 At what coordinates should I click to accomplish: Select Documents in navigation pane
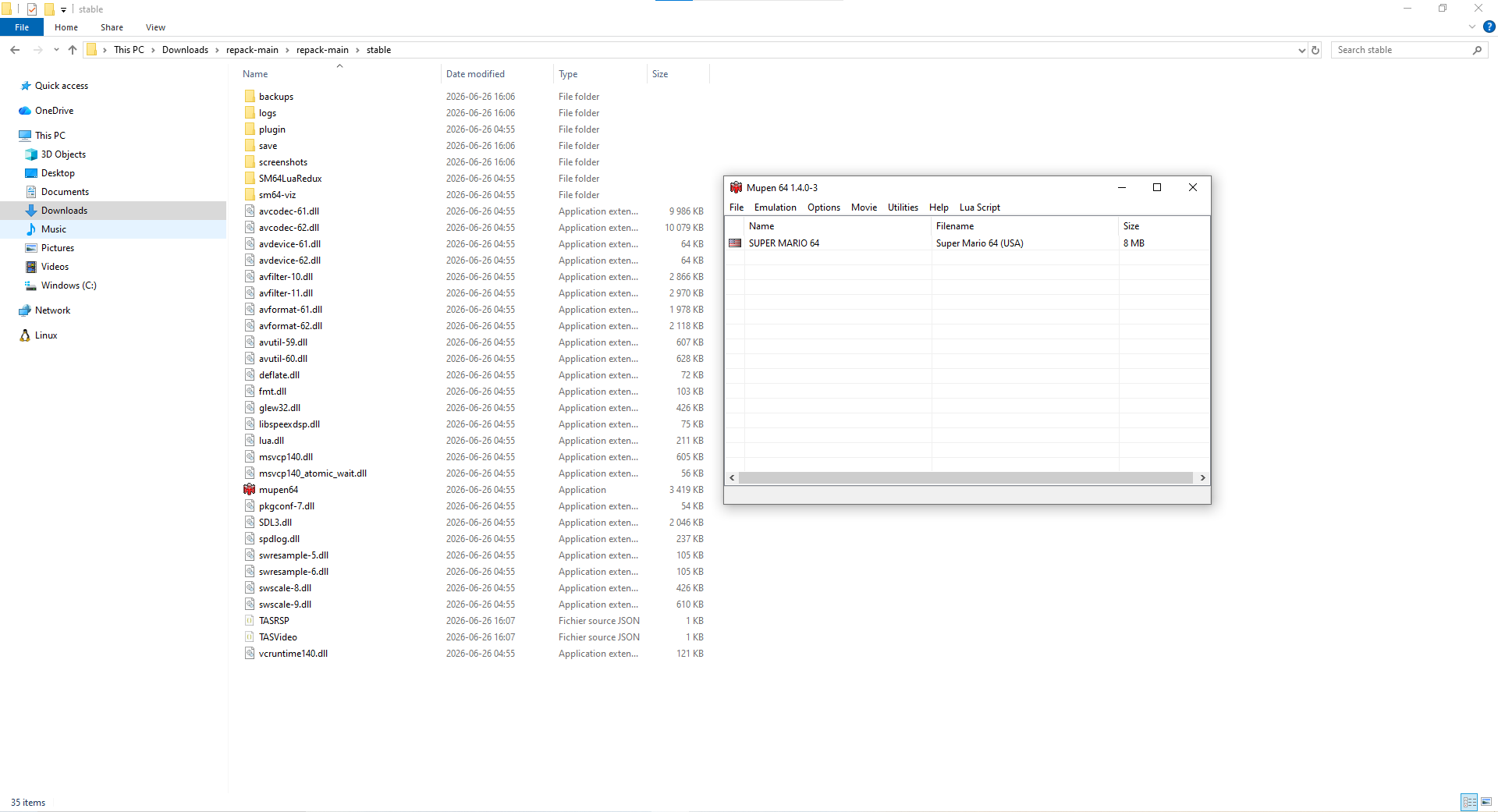click(65, 192)
